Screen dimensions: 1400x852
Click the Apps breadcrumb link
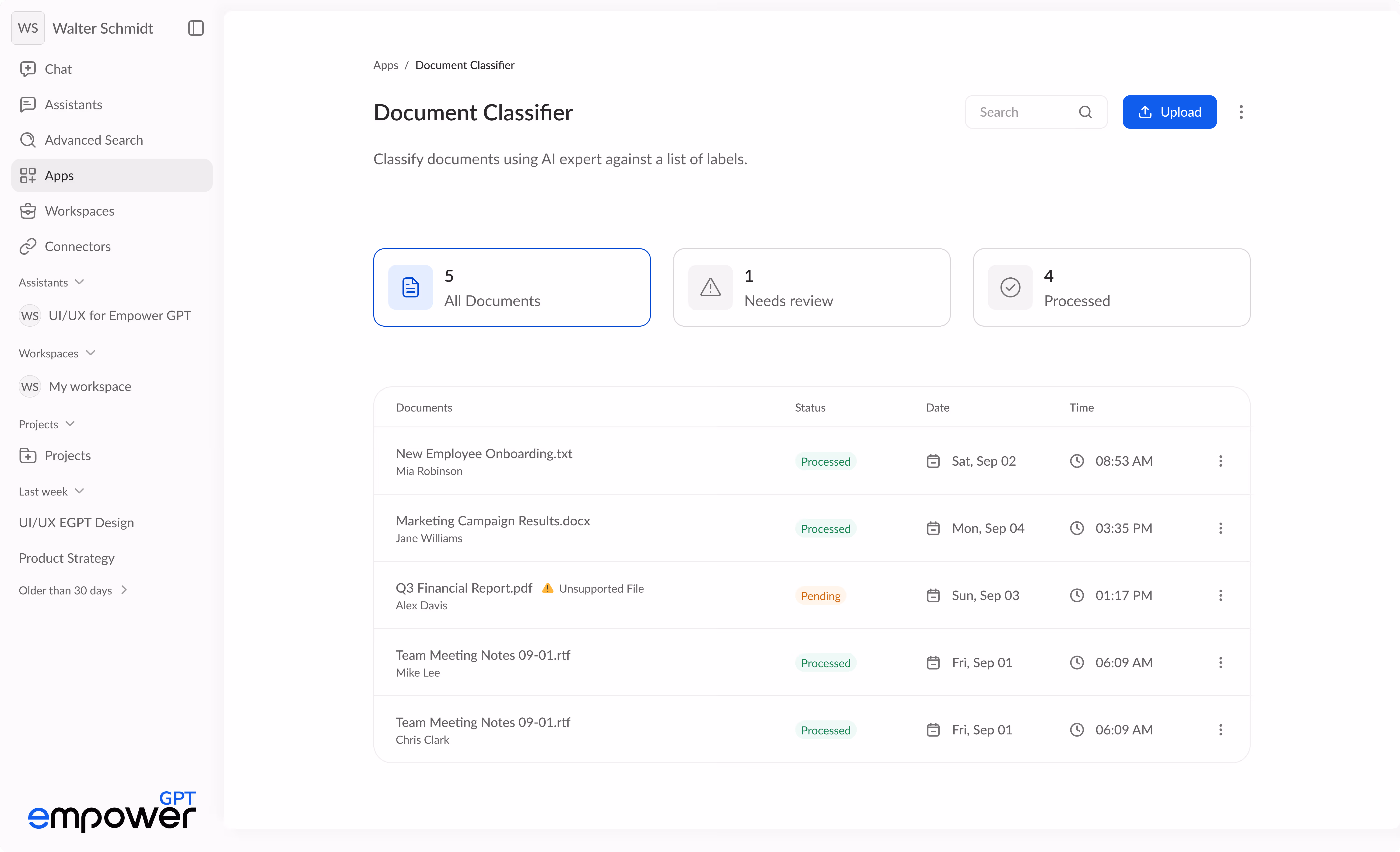coord(385,65)
